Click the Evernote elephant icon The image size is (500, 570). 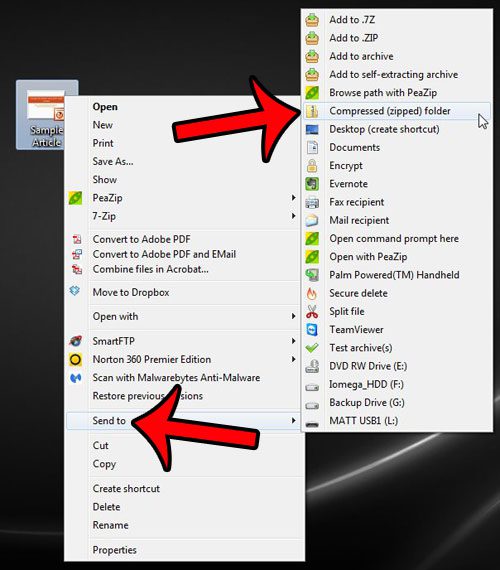[312, 184]
